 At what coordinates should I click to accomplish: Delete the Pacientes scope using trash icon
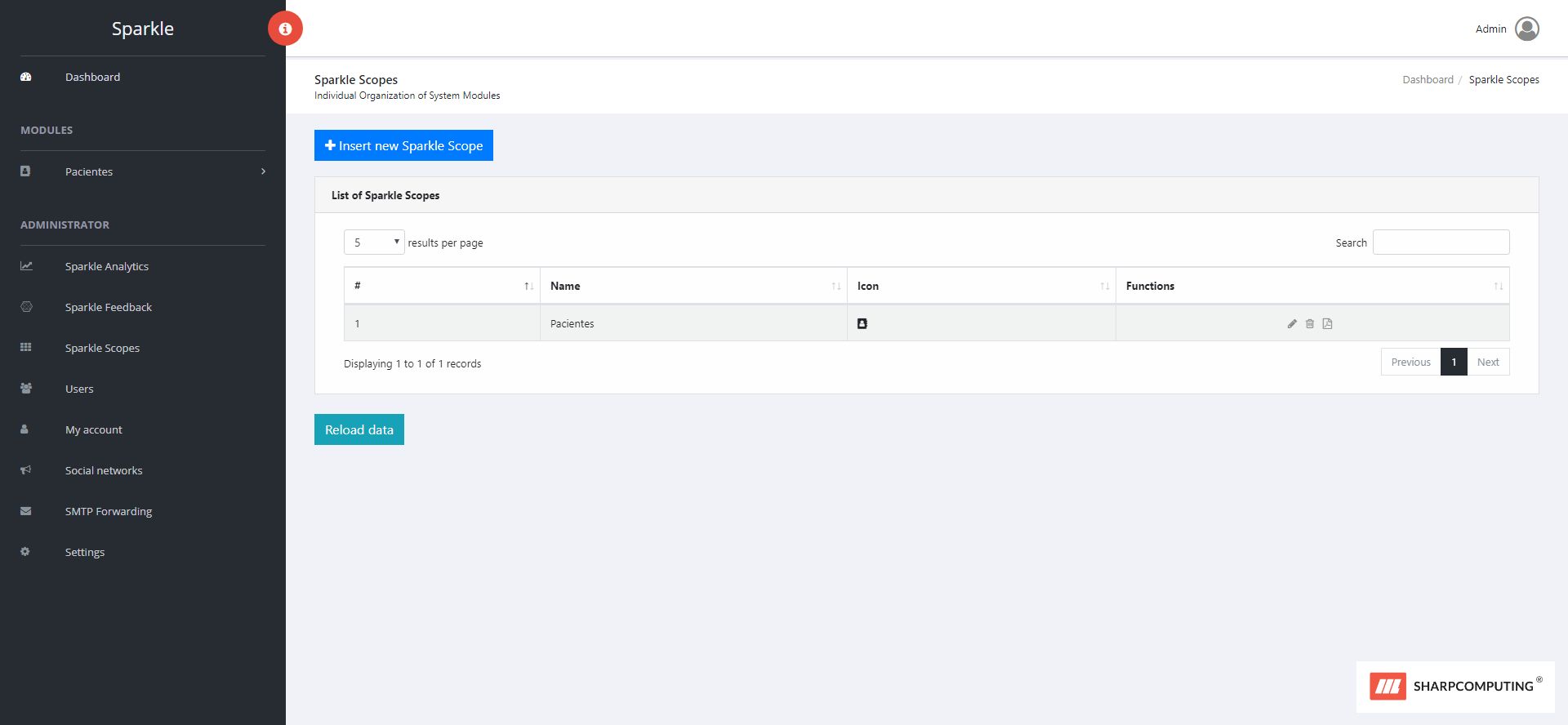(1310, 324)
